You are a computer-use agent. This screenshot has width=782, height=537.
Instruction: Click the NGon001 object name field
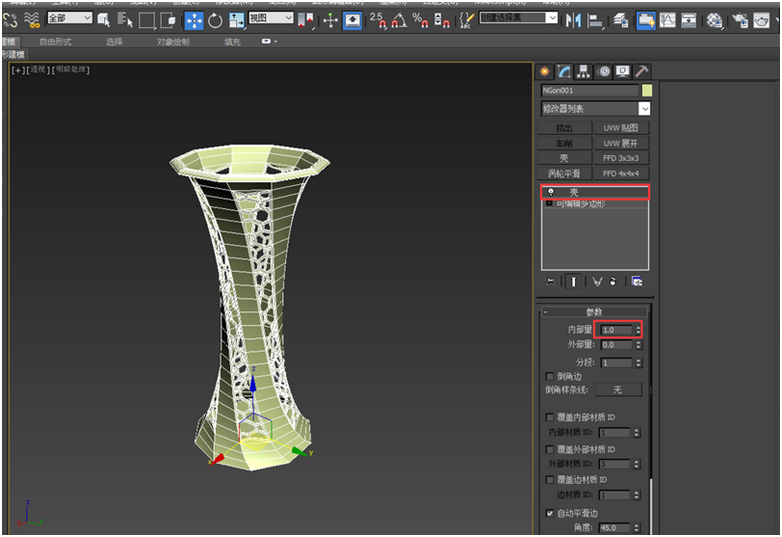pos(589,90)
